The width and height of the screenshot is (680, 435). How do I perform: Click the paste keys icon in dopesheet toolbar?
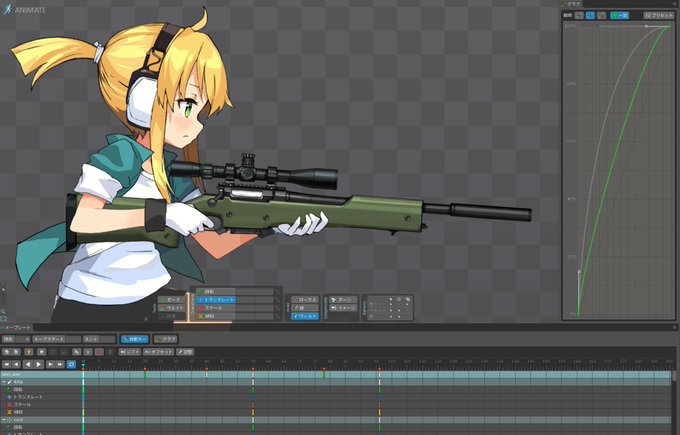16,352
